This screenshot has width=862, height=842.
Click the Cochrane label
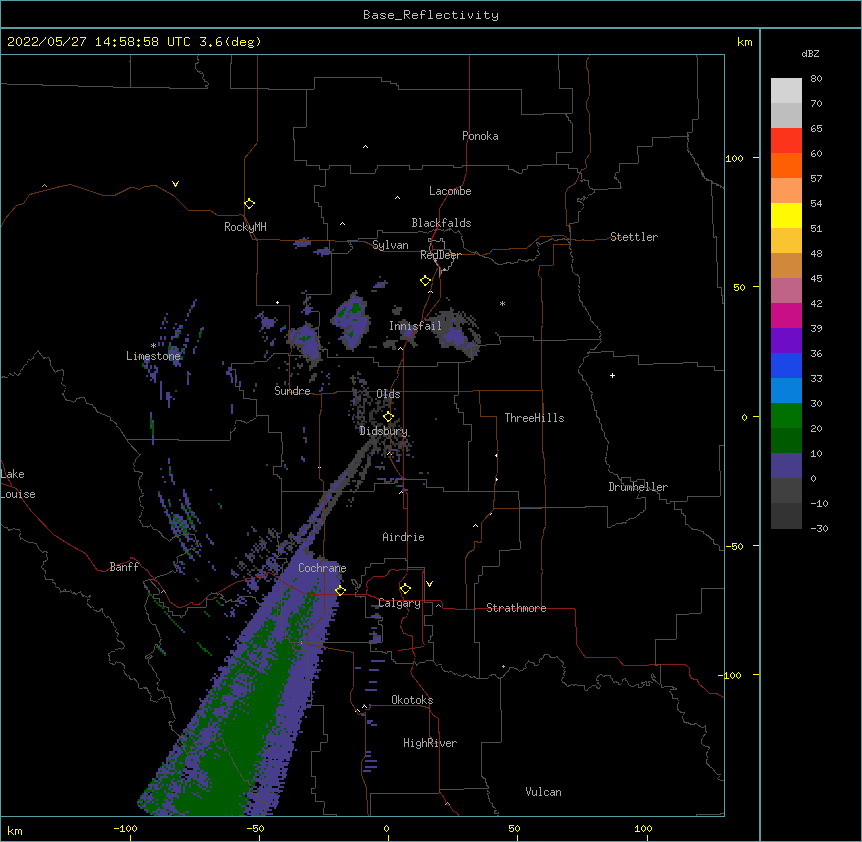[322, 568]
